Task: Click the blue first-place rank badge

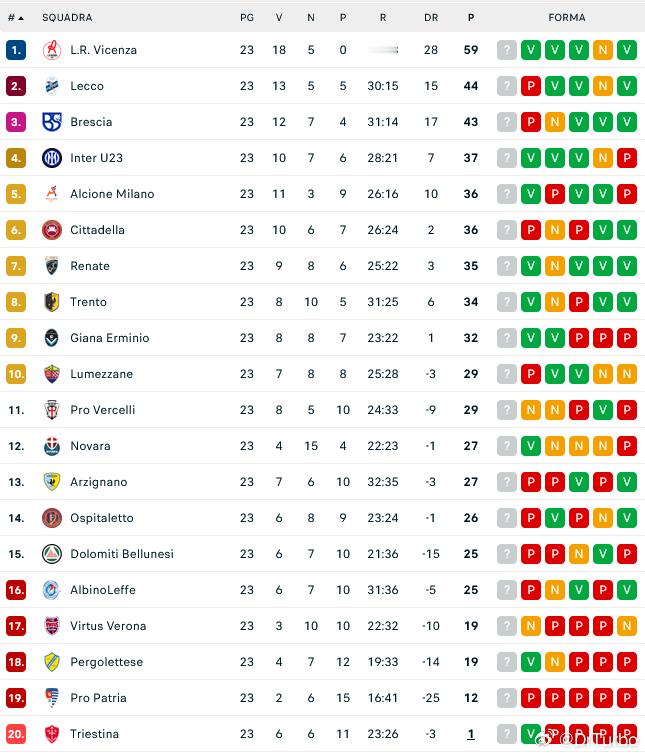Action: 16,50
